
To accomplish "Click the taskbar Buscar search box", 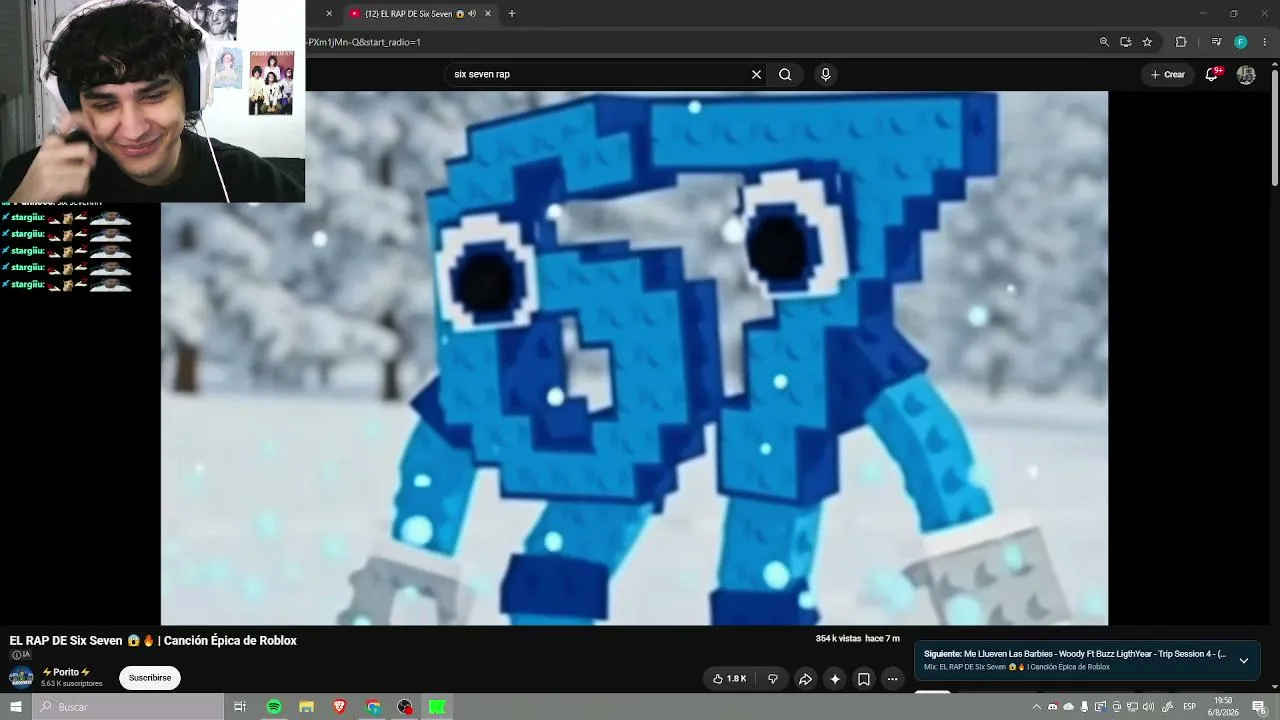I will coord(128,707).
